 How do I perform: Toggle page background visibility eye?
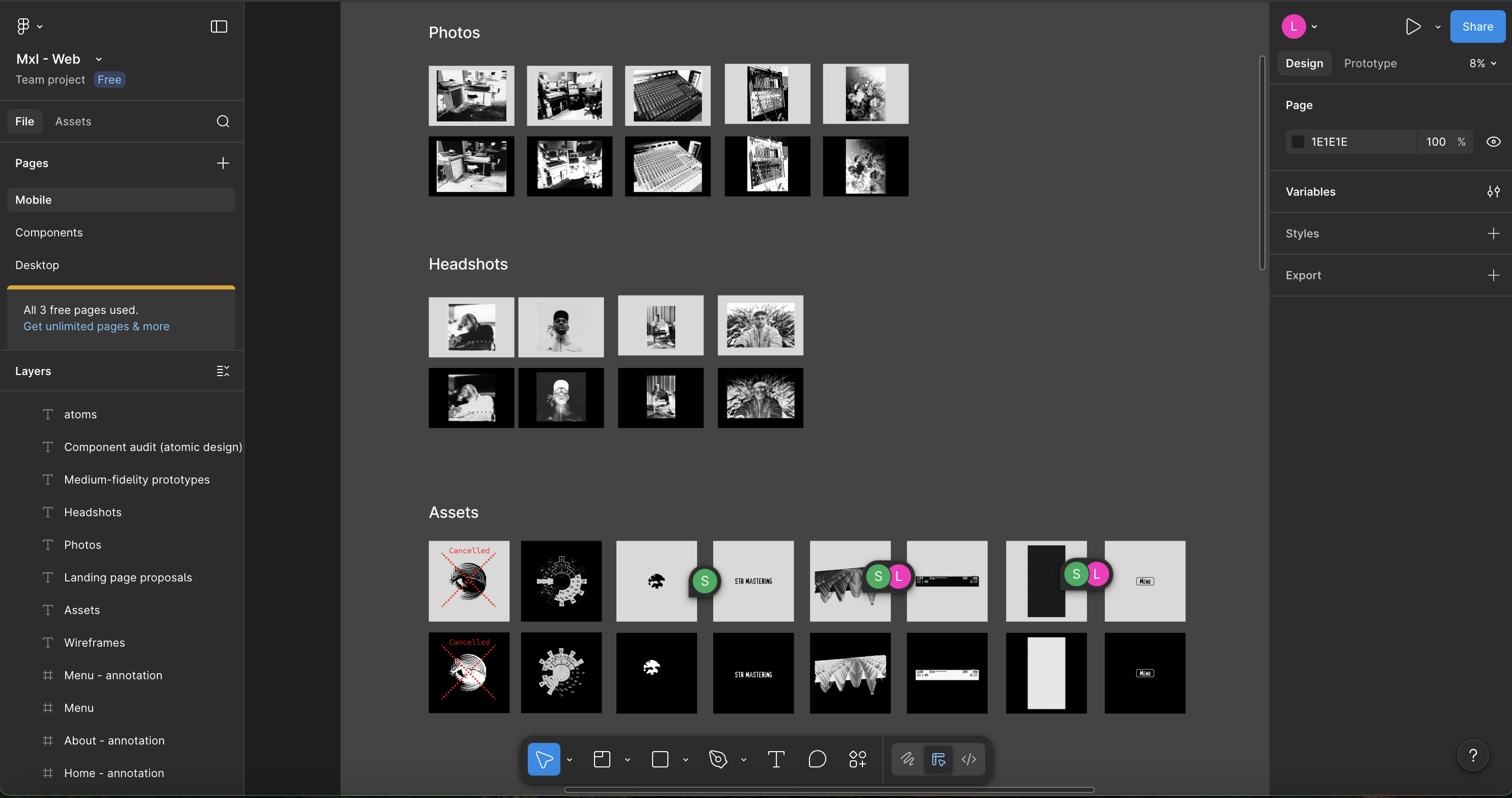pos(1493,142)
